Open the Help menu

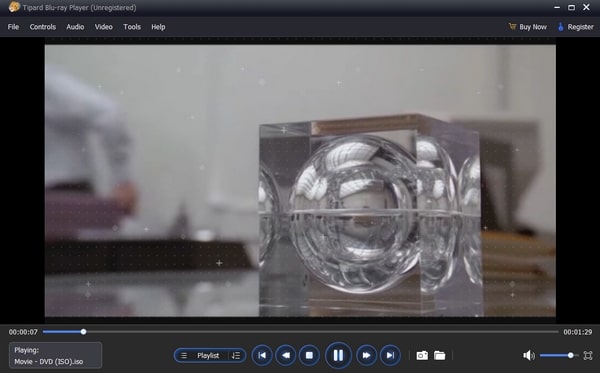(158, 27)
